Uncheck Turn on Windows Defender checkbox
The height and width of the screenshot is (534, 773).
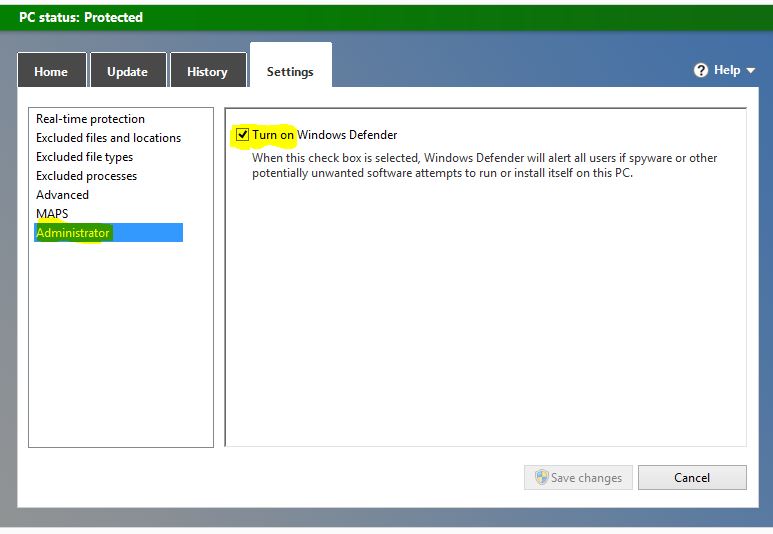[x=242, y=134]
